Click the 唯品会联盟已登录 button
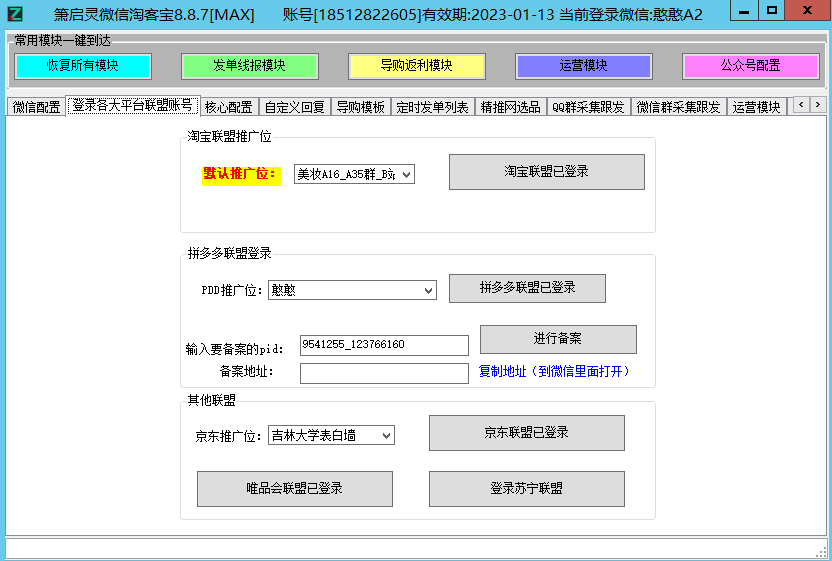Viewport: 832px width, 561px height. (295, 489)
